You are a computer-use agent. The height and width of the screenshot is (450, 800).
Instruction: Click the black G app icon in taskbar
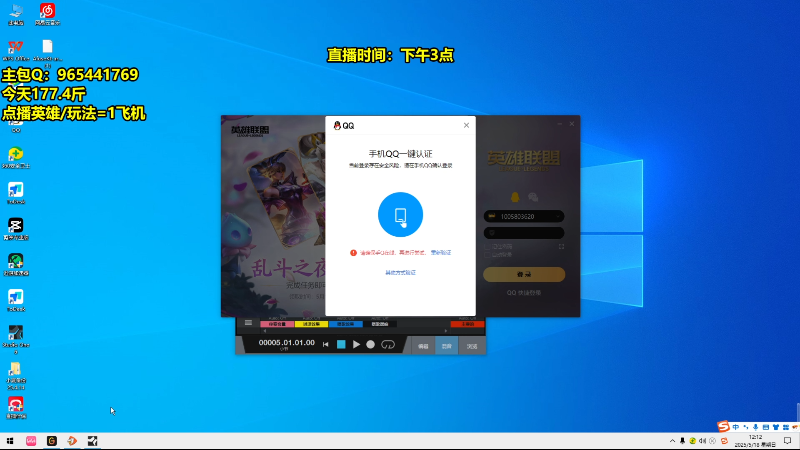coord(52,441)
